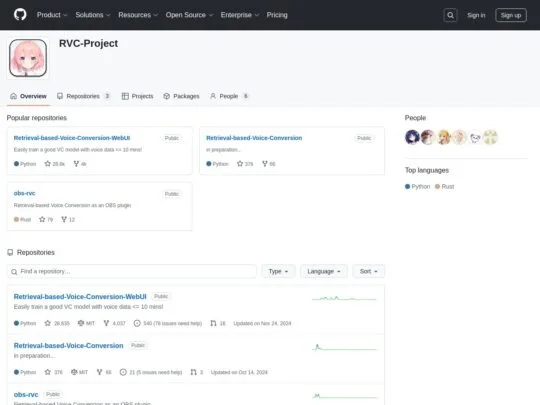Image resolution: width=540 pixels, height=405 pixels.
Task: Open fifth white-face member avatar in People
Action: point(475,137)
